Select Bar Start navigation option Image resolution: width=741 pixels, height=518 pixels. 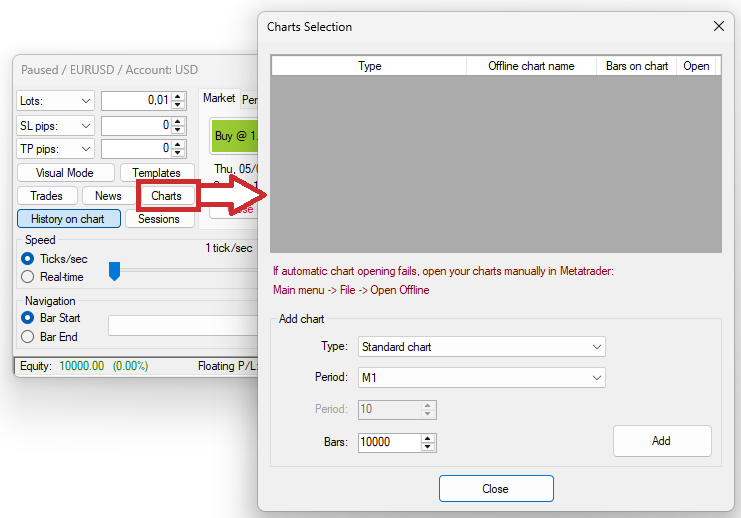[28, 318]
